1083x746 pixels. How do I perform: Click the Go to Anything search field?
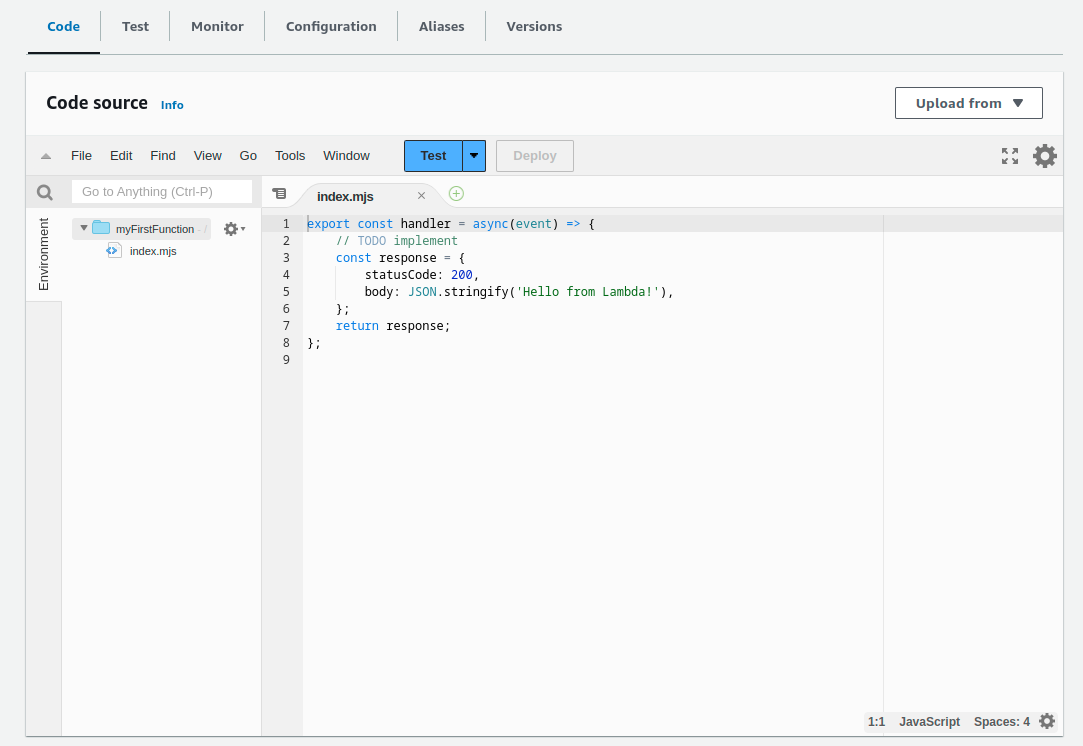[x=161, y=191]
